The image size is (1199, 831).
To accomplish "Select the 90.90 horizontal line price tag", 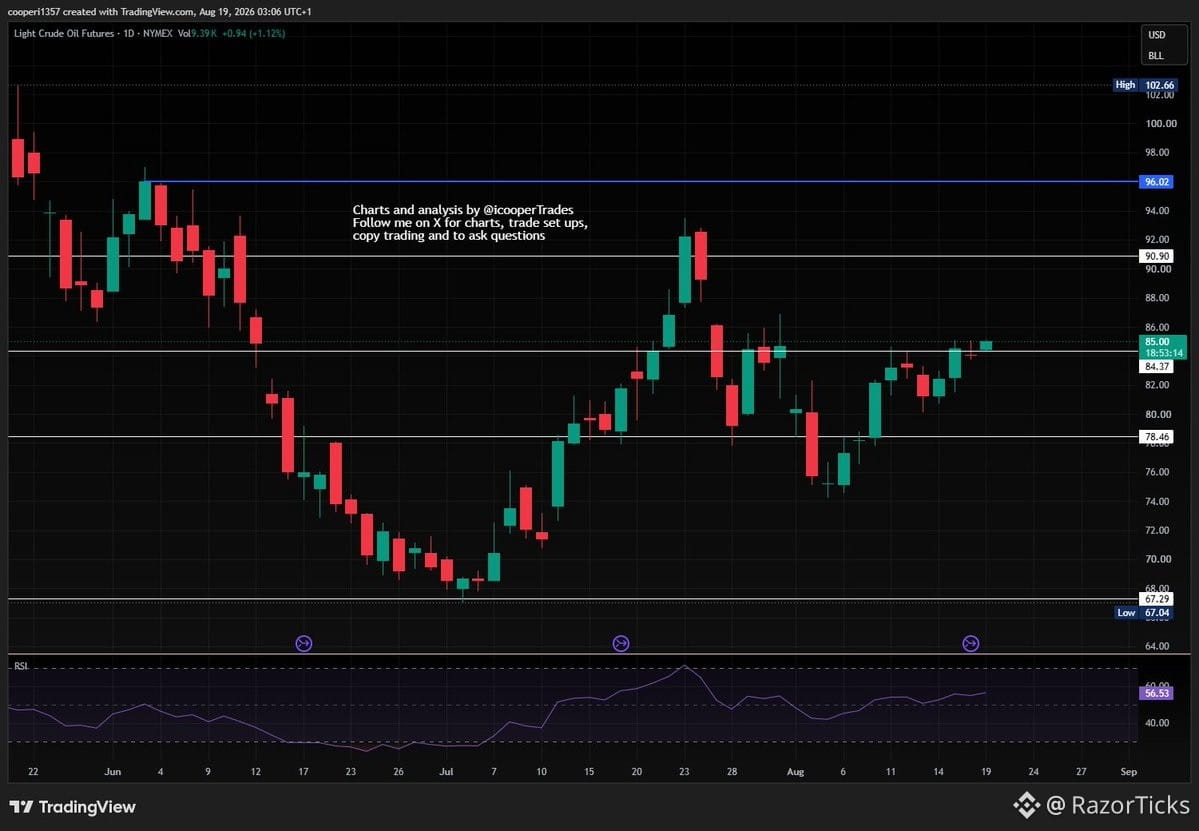I will (1156, 256).
